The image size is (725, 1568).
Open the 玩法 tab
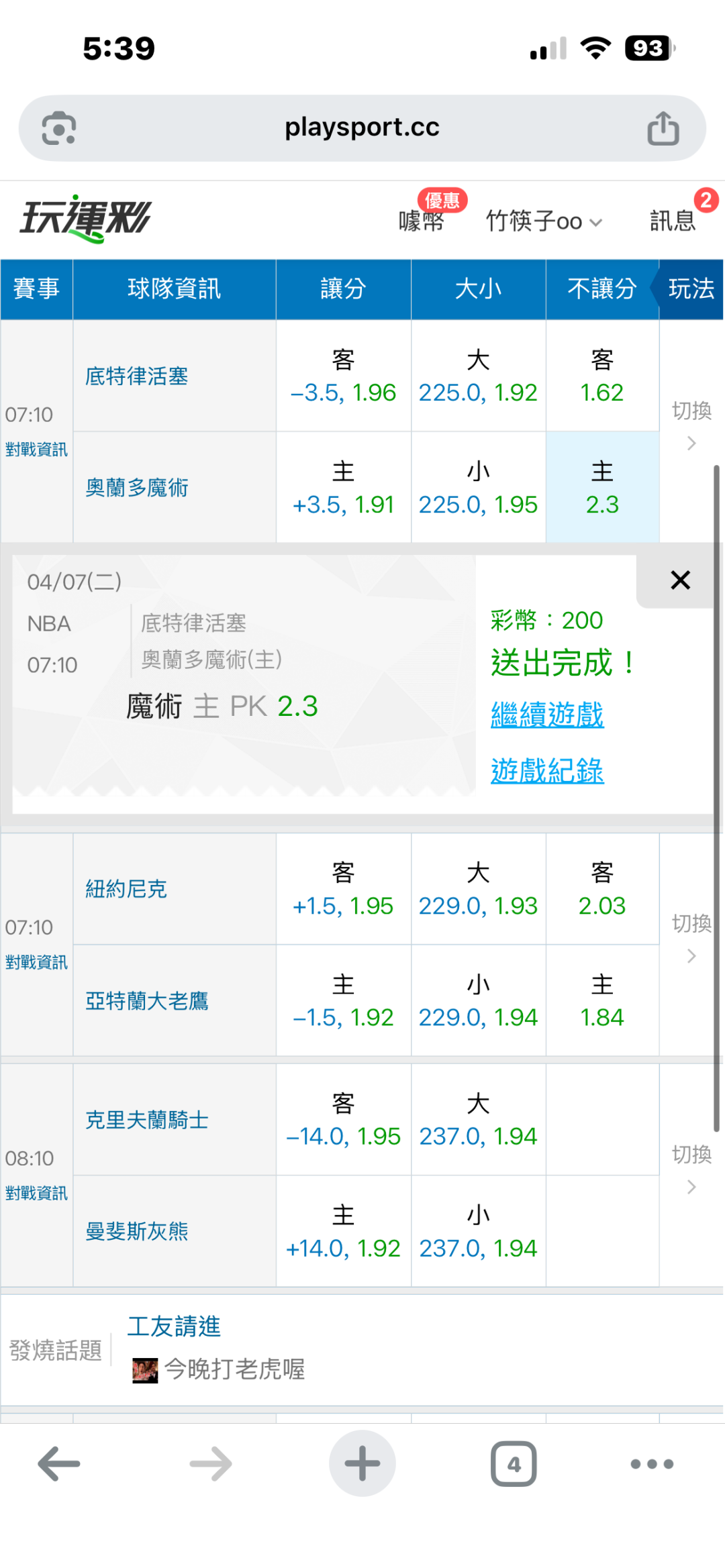[x=691, y=289]
